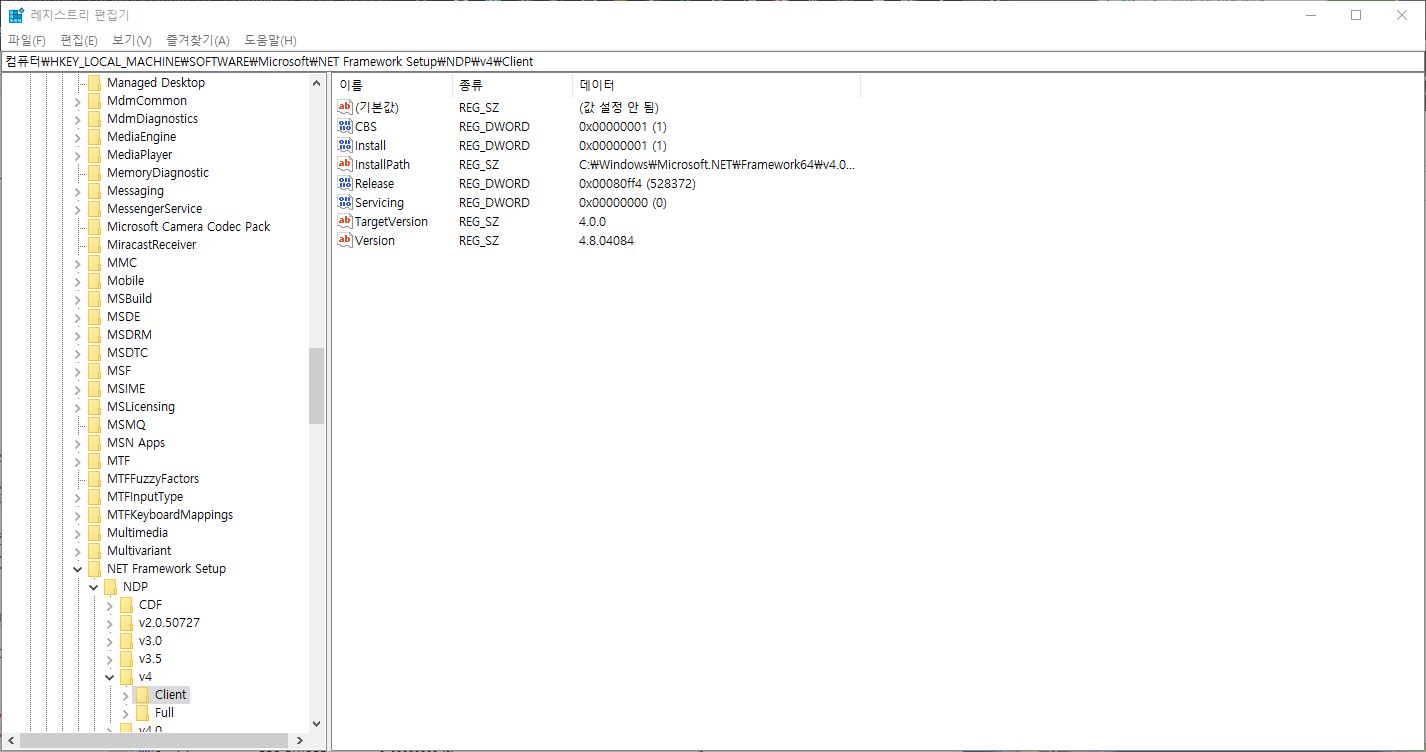Click the NDP key folder icon

(111, 586)
